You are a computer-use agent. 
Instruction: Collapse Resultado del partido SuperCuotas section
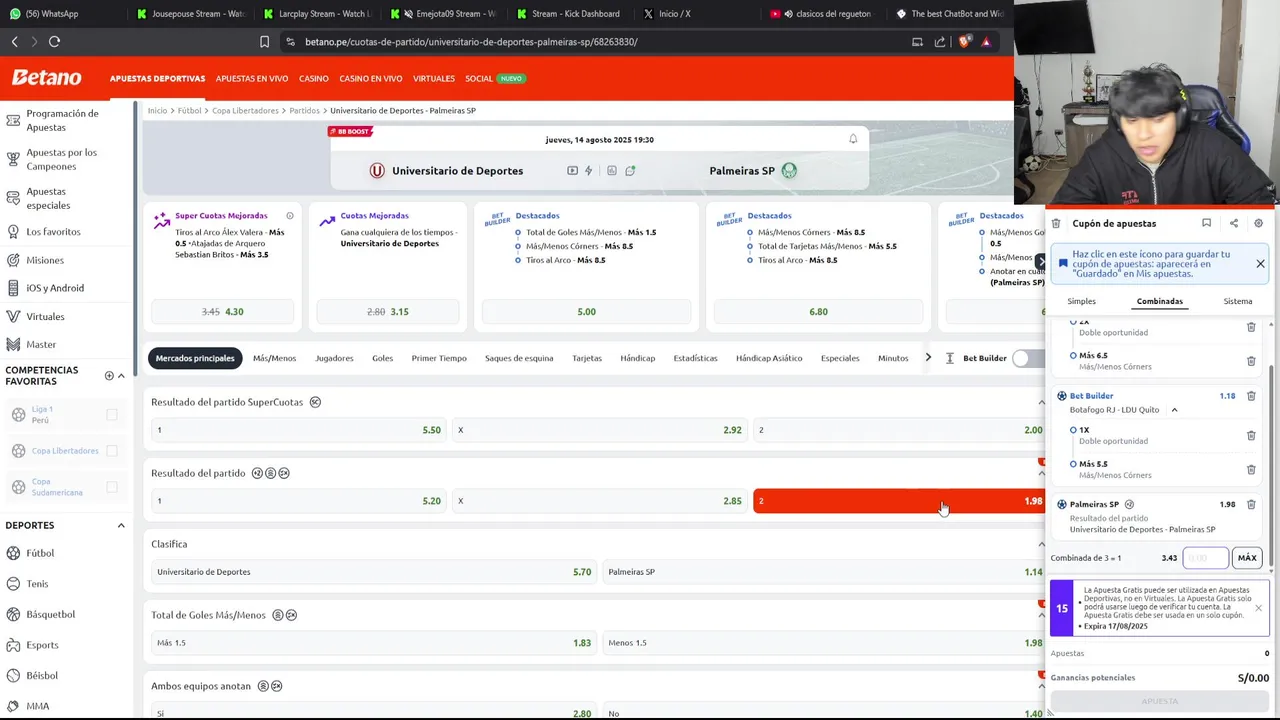[1041, 402]
